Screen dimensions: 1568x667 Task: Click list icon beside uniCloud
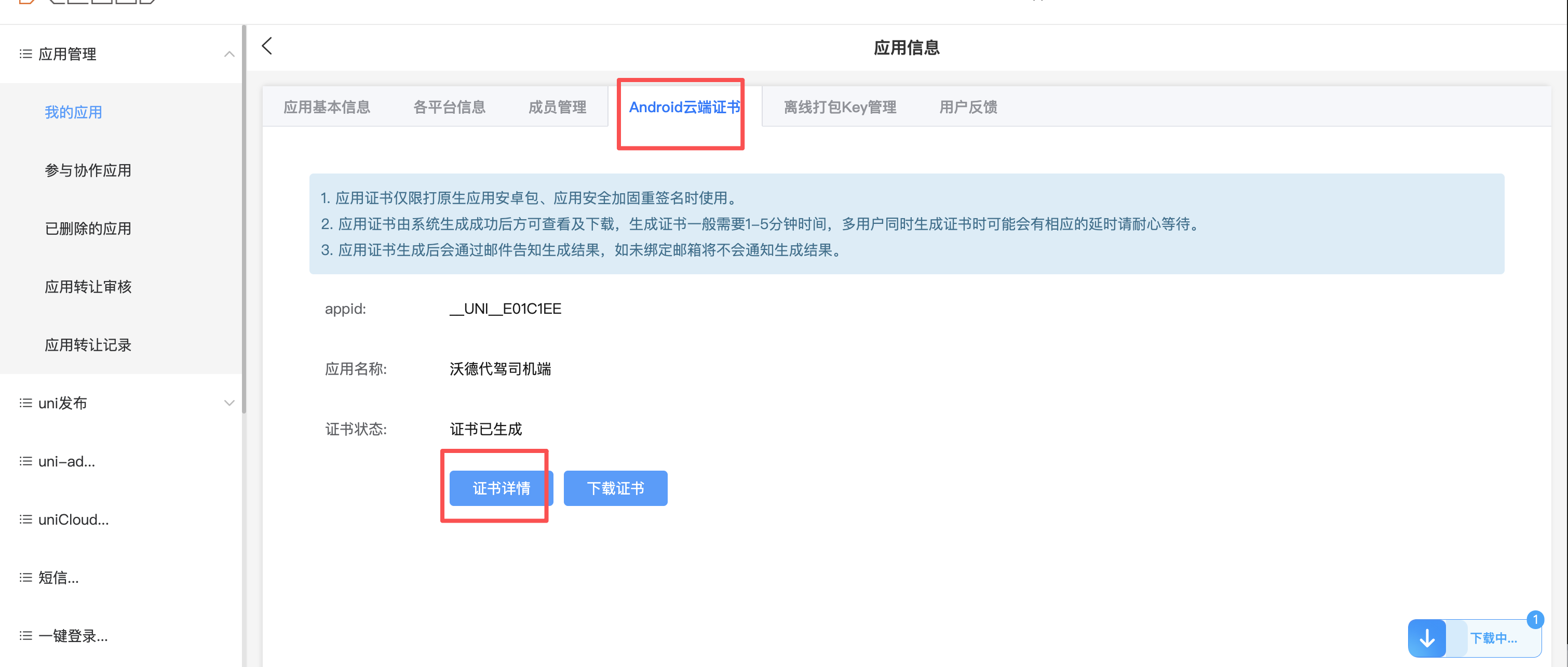coord(25,519)
